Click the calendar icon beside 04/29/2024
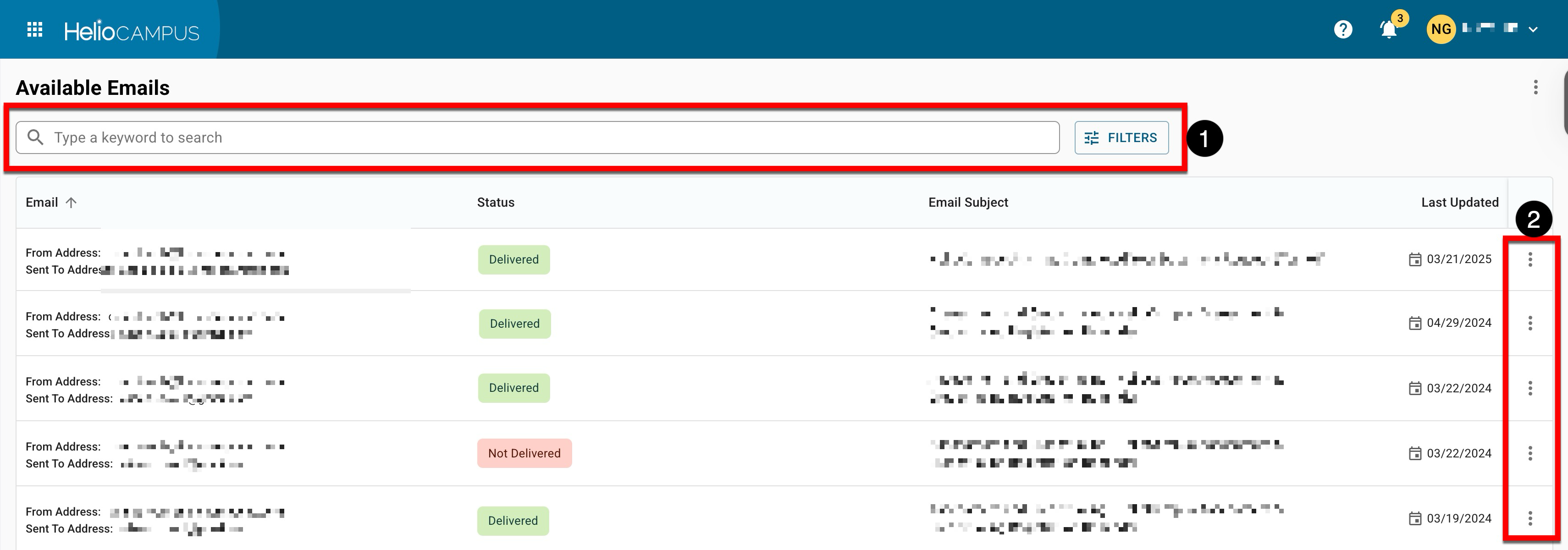Viewport: 1568px width, 550px height. coord(1414,323)
